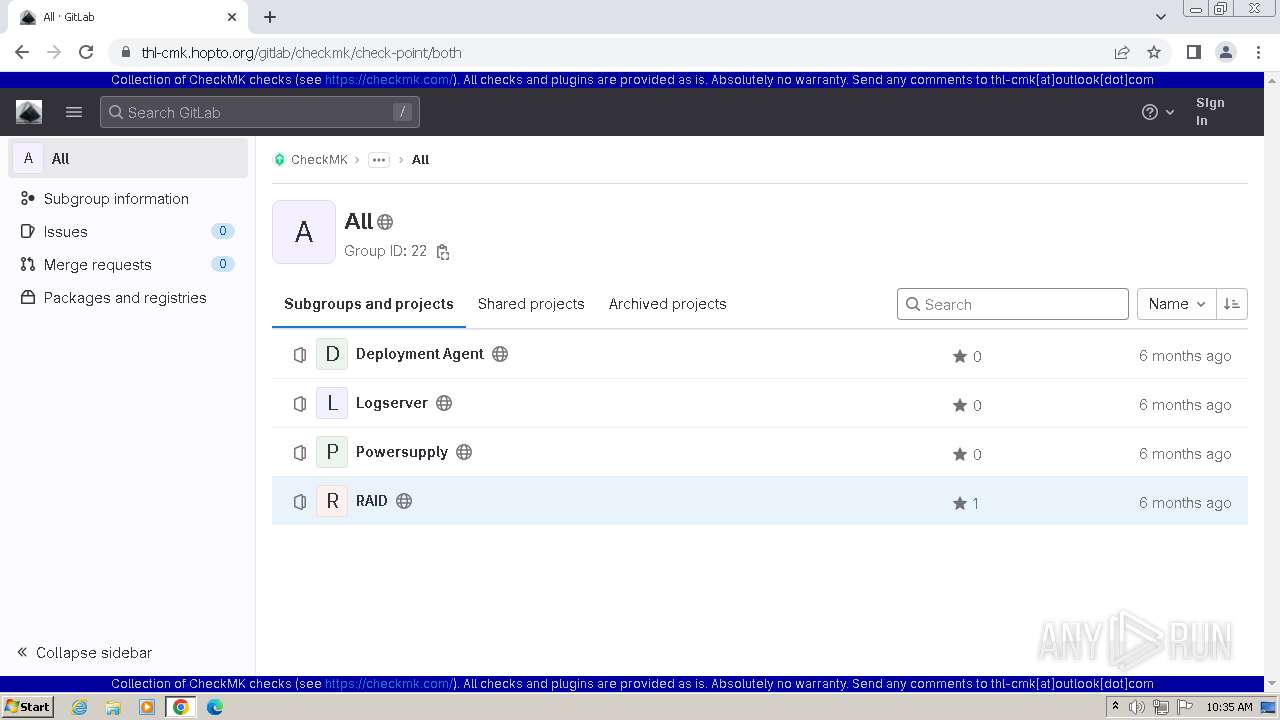Bookmark this page with the star icon
This screenshot has width=1280, height=720.
pos(1154,52)
